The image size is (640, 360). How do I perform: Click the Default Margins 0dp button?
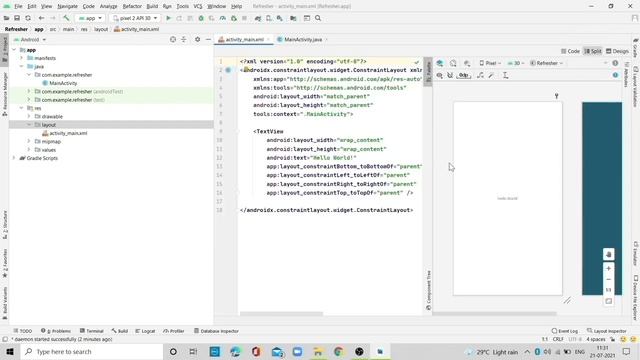point(464,76)
